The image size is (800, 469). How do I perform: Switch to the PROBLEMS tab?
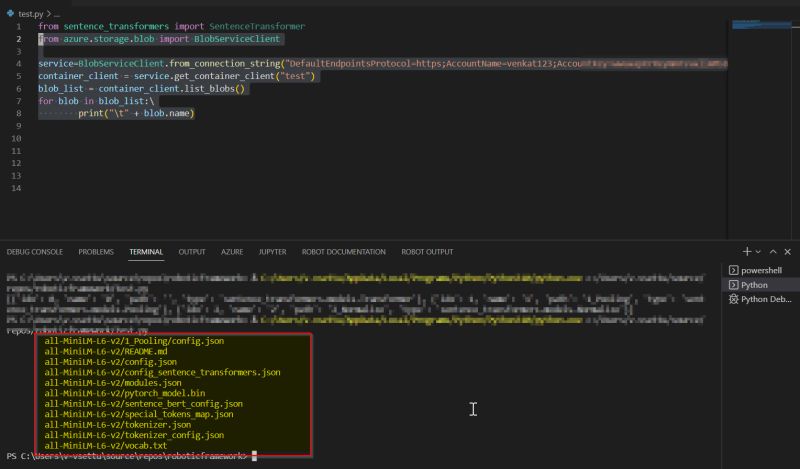pyautogui.click(x=96, y=252)
